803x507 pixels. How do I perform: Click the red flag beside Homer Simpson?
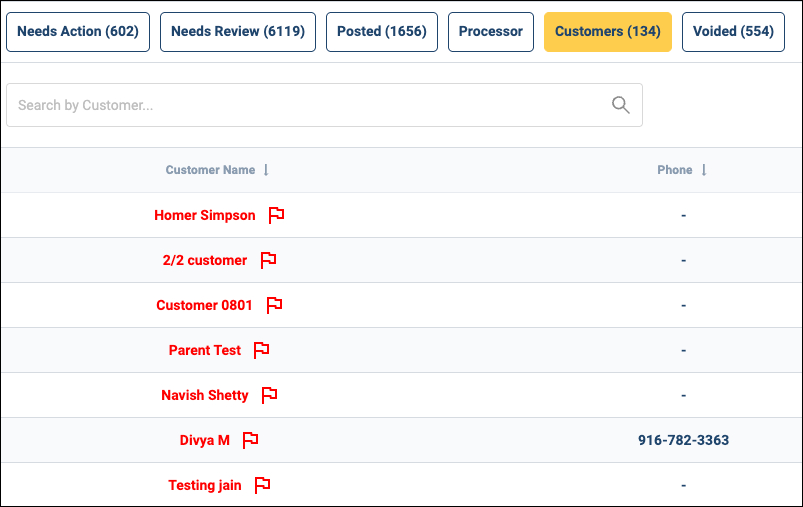(277, 215)
